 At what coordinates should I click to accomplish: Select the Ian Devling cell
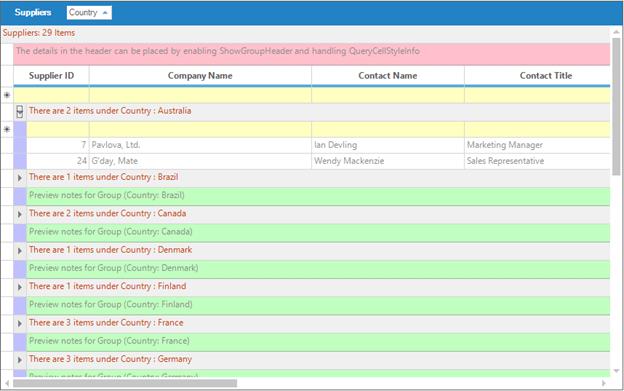(x=388, y=145)
